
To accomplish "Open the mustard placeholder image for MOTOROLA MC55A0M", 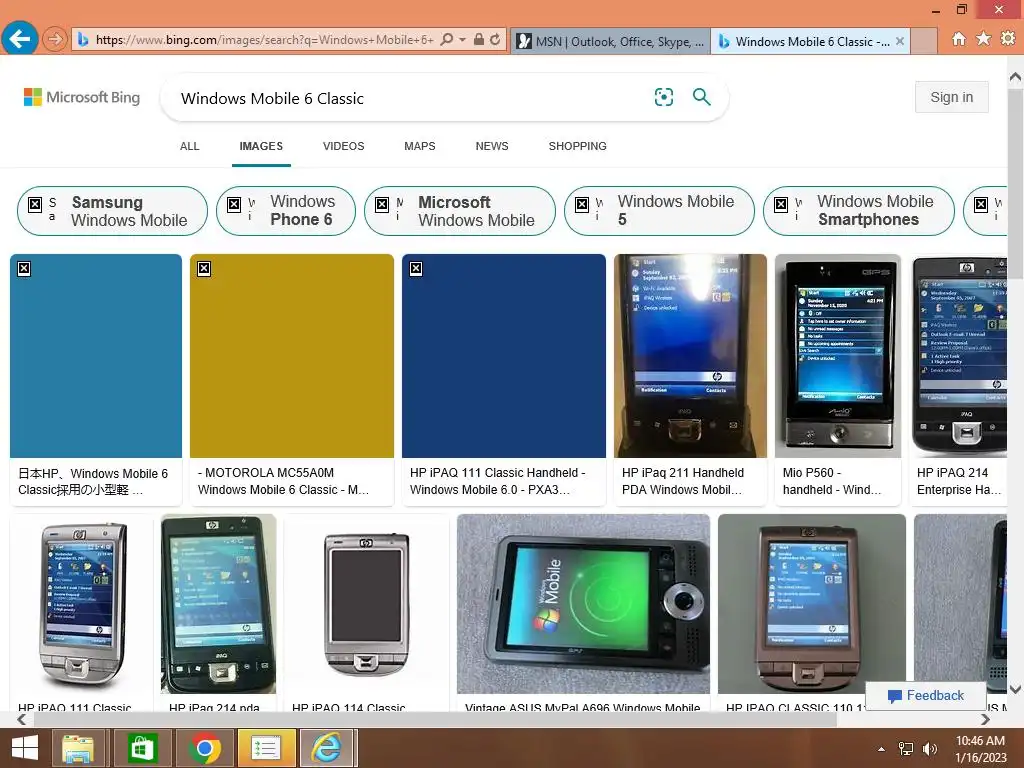I will click(292, 356).
